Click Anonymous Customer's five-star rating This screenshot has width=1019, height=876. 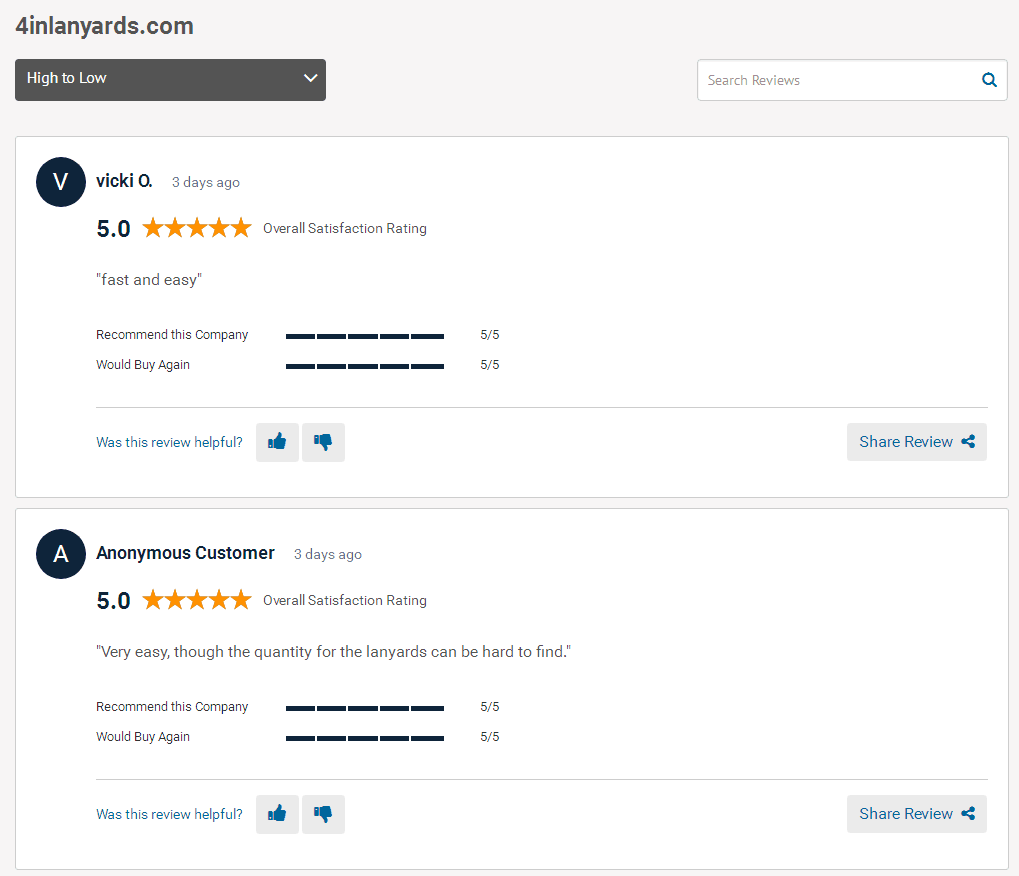(197, 600)
